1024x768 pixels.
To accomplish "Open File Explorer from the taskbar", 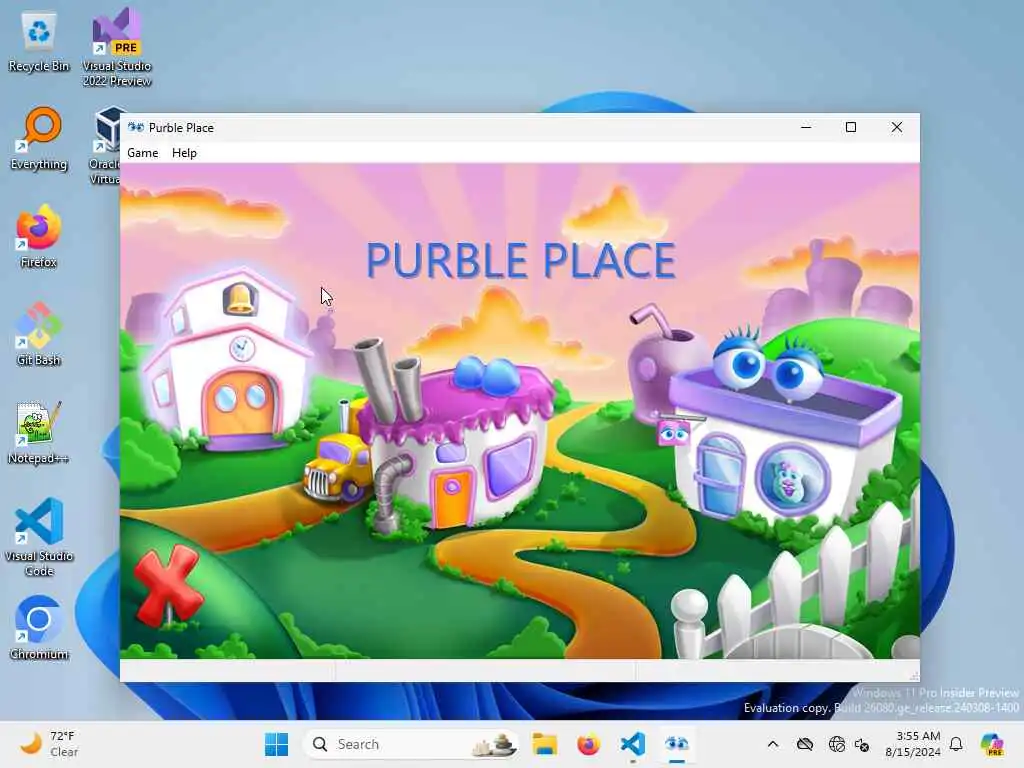I will click(545, 744).
